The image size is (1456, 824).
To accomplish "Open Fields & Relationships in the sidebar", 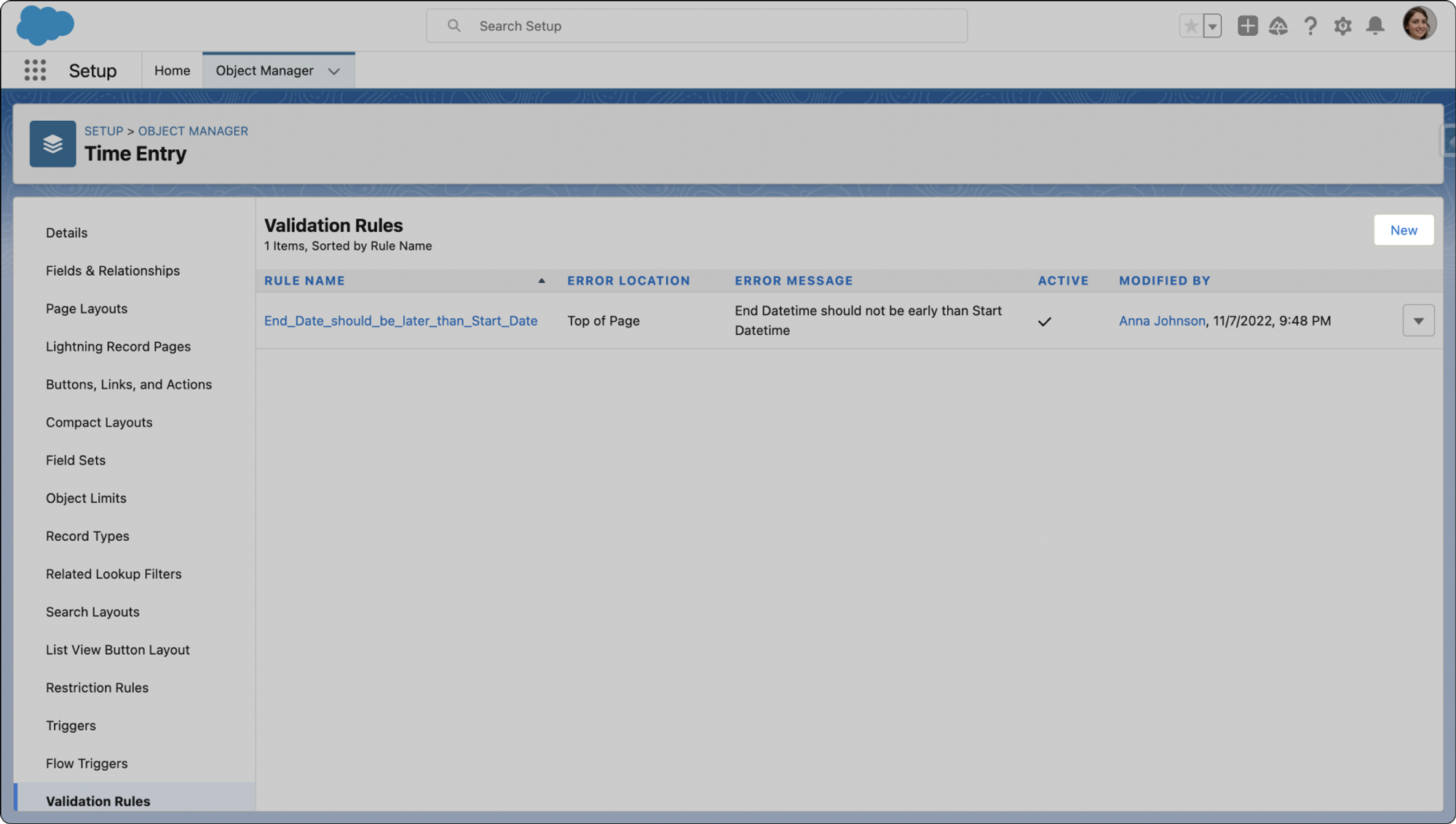I will pyautogui.click(x=113, y=271).
